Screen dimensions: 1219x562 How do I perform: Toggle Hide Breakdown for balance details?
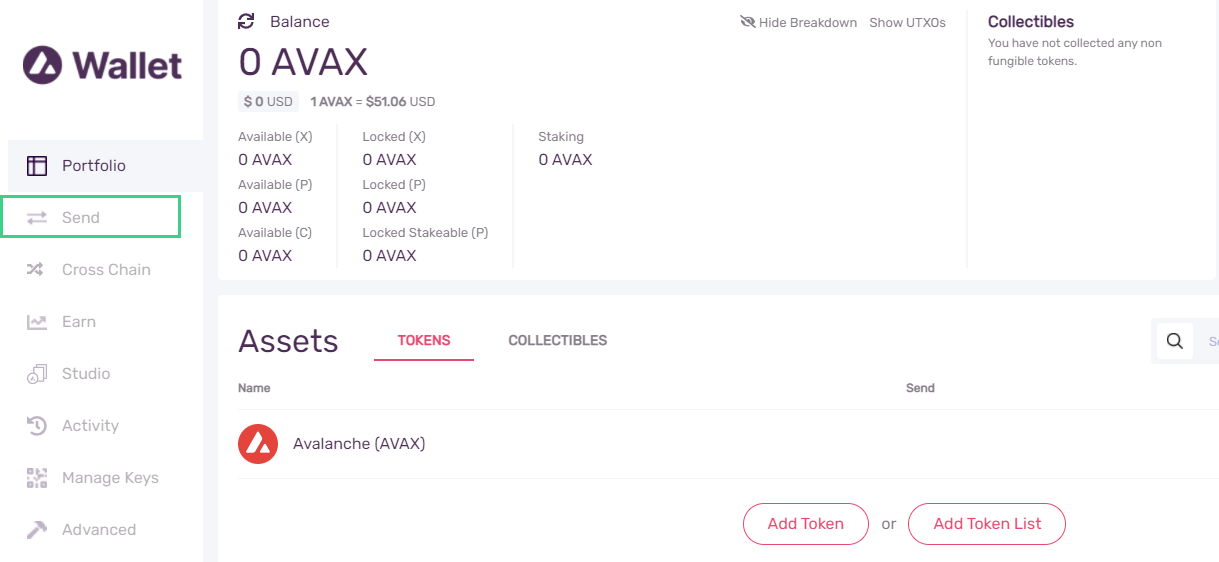(x=798, y=22)
